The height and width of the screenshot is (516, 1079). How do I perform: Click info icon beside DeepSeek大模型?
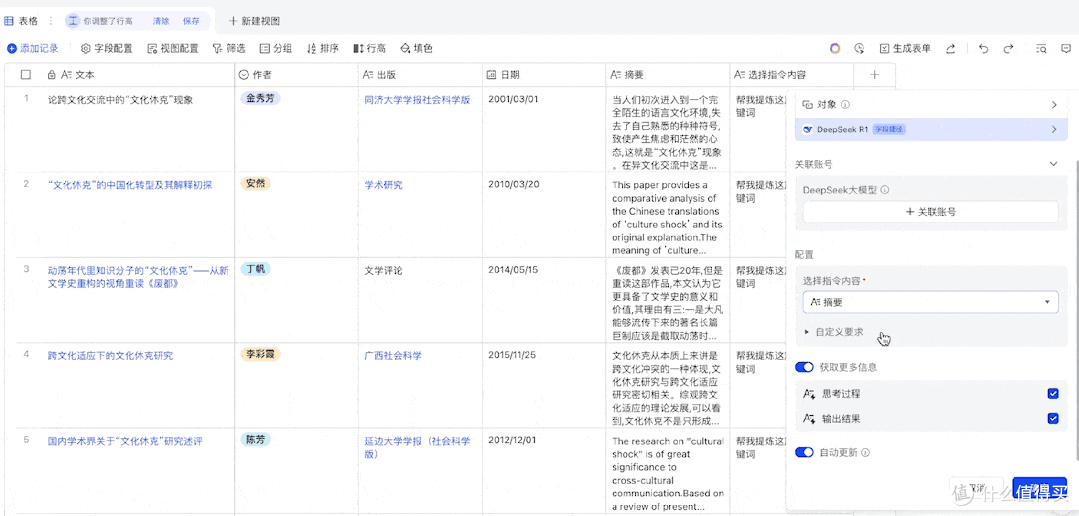point(885,190)
